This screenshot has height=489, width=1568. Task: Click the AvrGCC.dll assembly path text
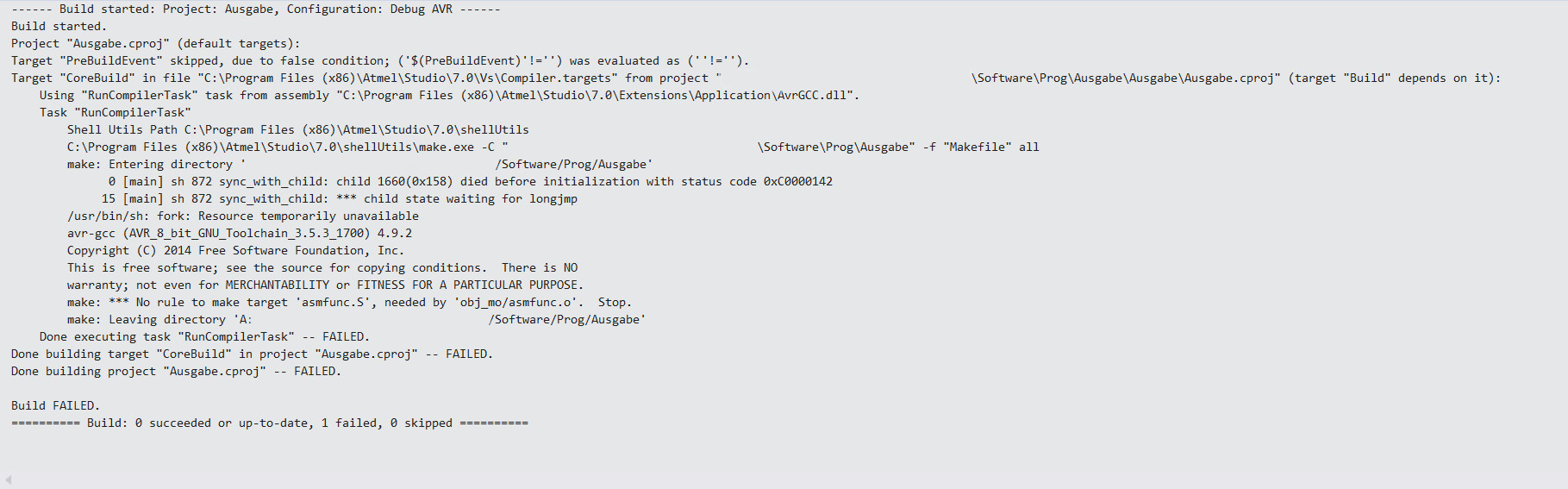point(597,95)
